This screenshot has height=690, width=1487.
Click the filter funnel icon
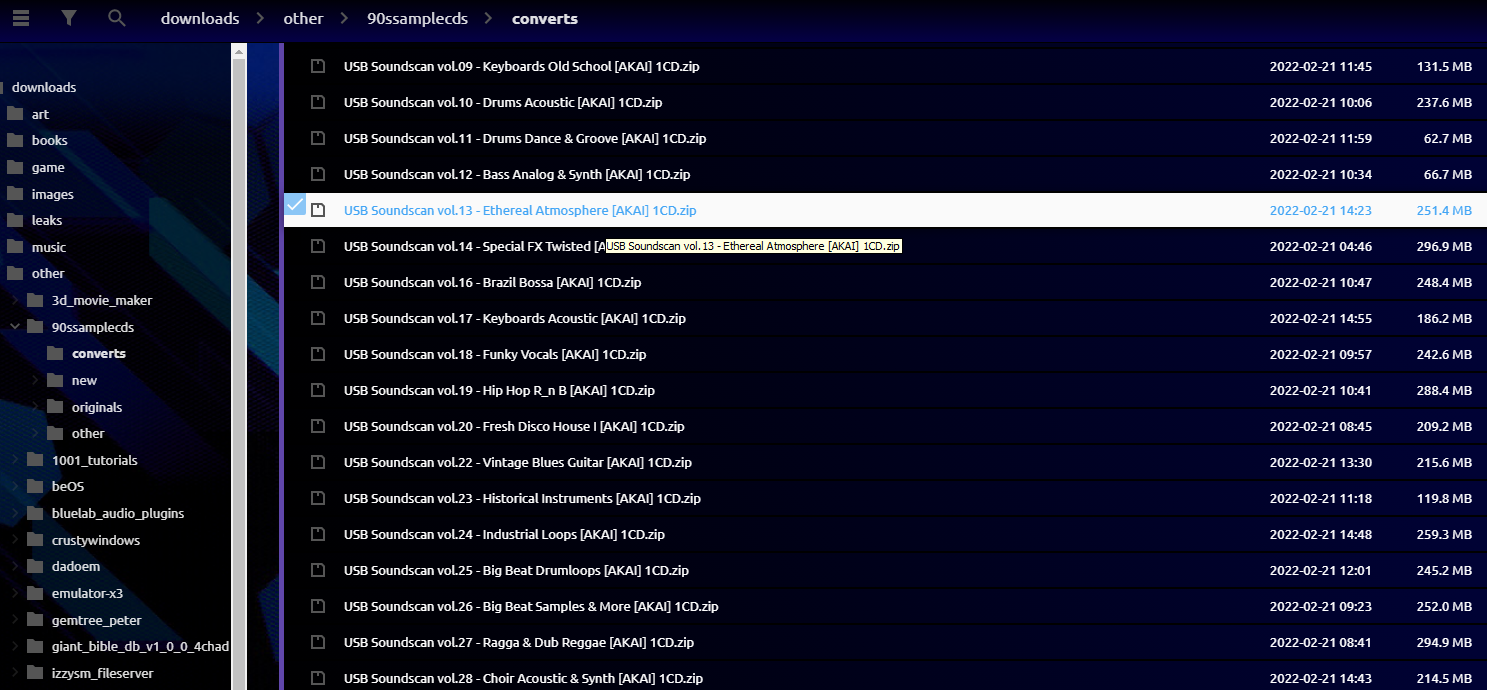tap(68, 18)
